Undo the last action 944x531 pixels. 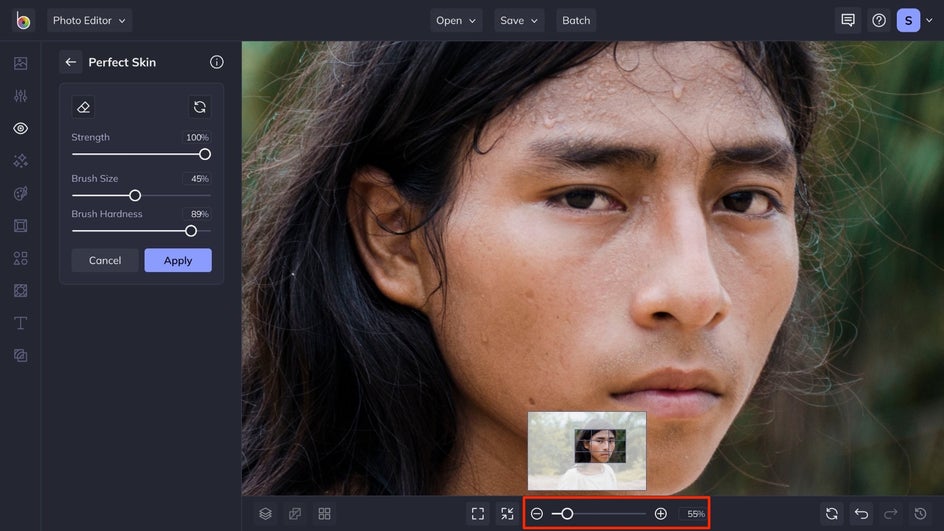tap(862, 514)
